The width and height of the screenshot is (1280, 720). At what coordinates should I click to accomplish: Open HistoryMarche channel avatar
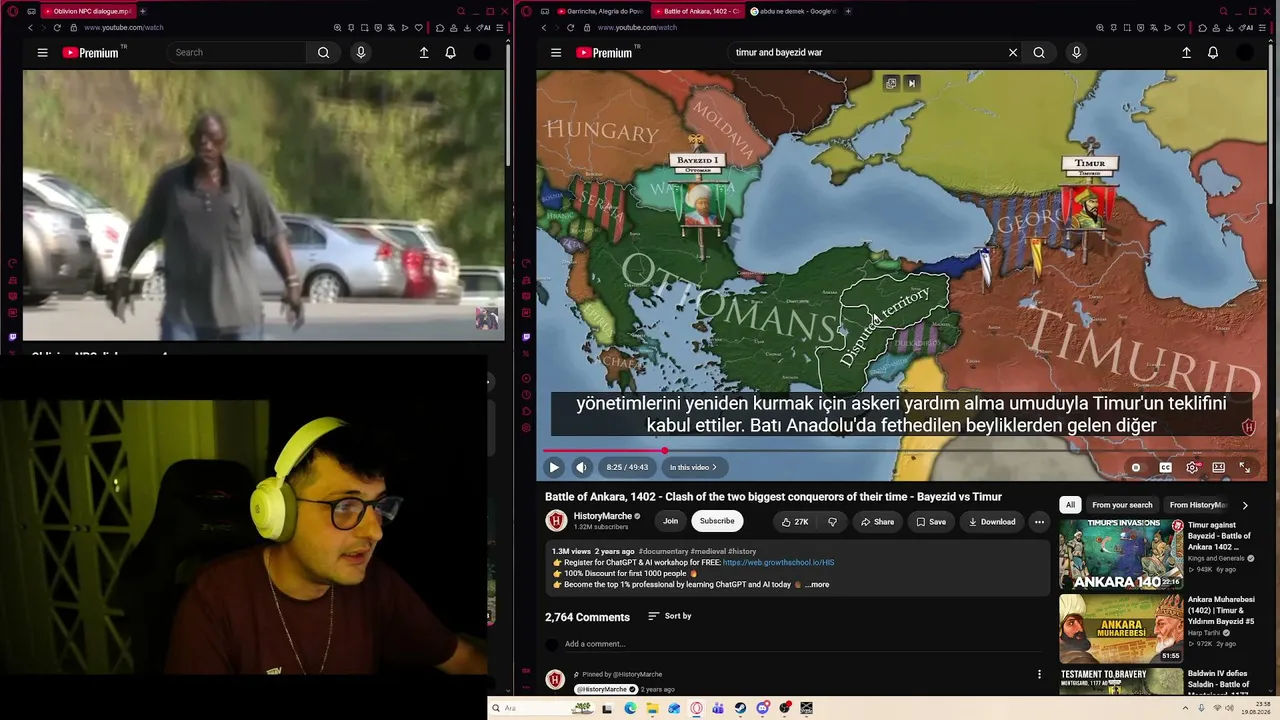(x=556, y=520)
